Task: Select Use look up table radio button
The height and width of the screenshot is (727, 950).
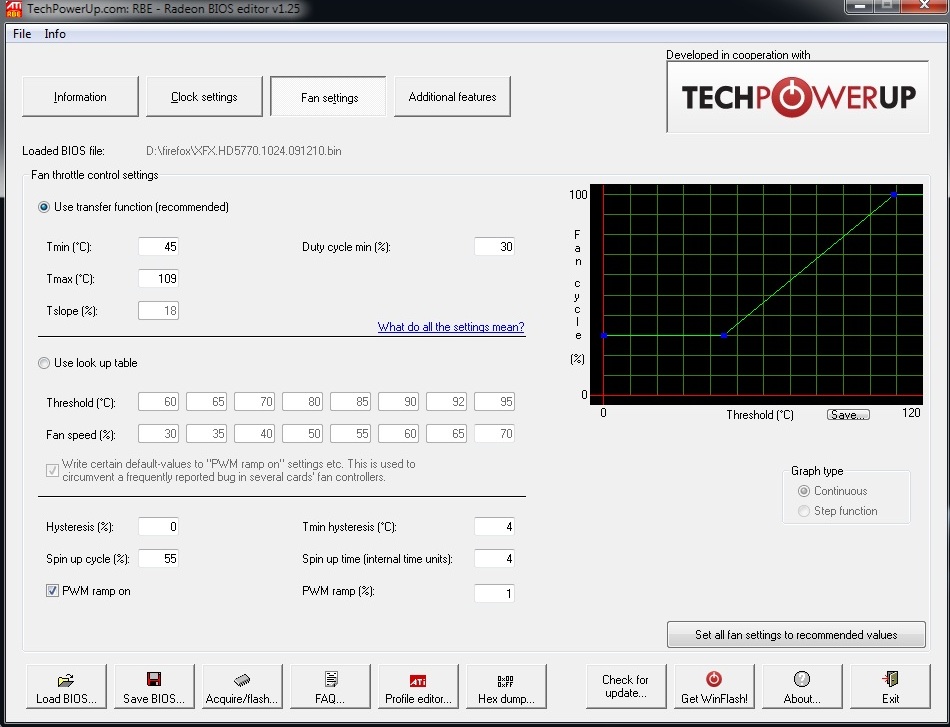Action: pos(44,363)
